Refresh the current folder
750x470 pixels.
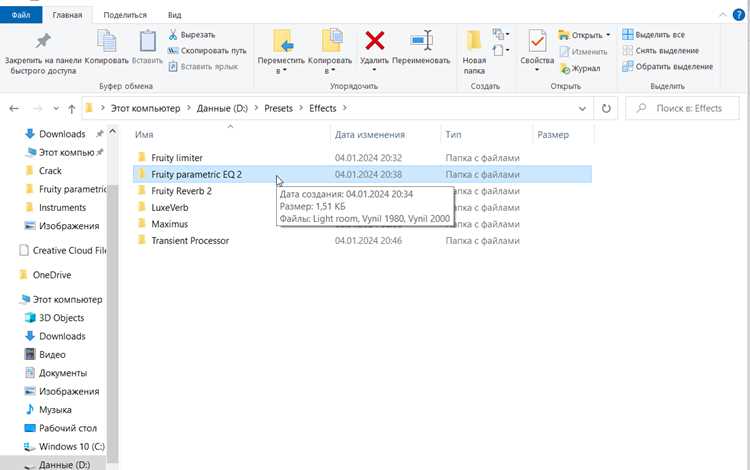click(606, 109)
